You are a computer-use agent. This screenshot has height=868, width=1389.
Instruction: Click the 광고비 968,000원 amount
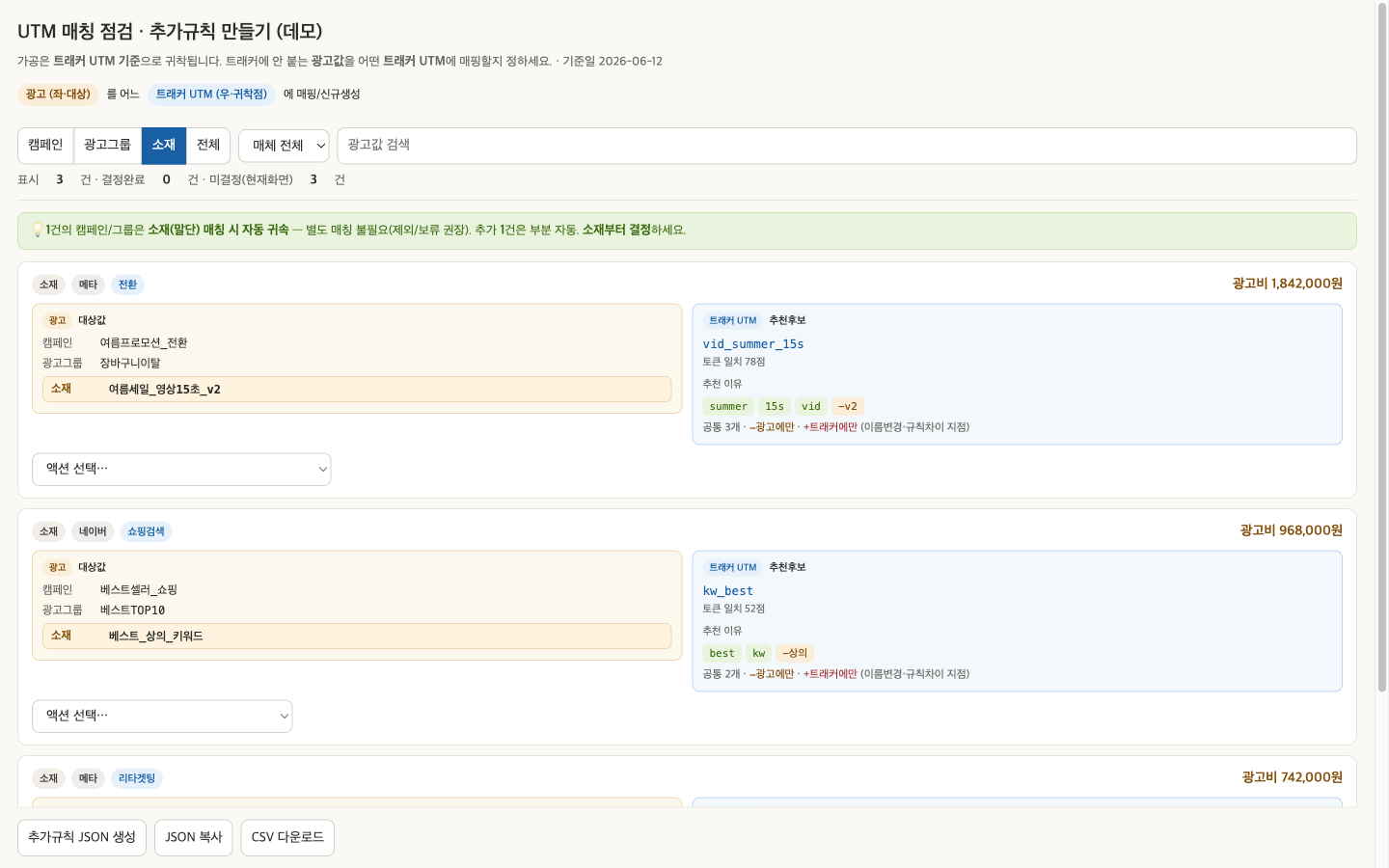point(1291,530)
